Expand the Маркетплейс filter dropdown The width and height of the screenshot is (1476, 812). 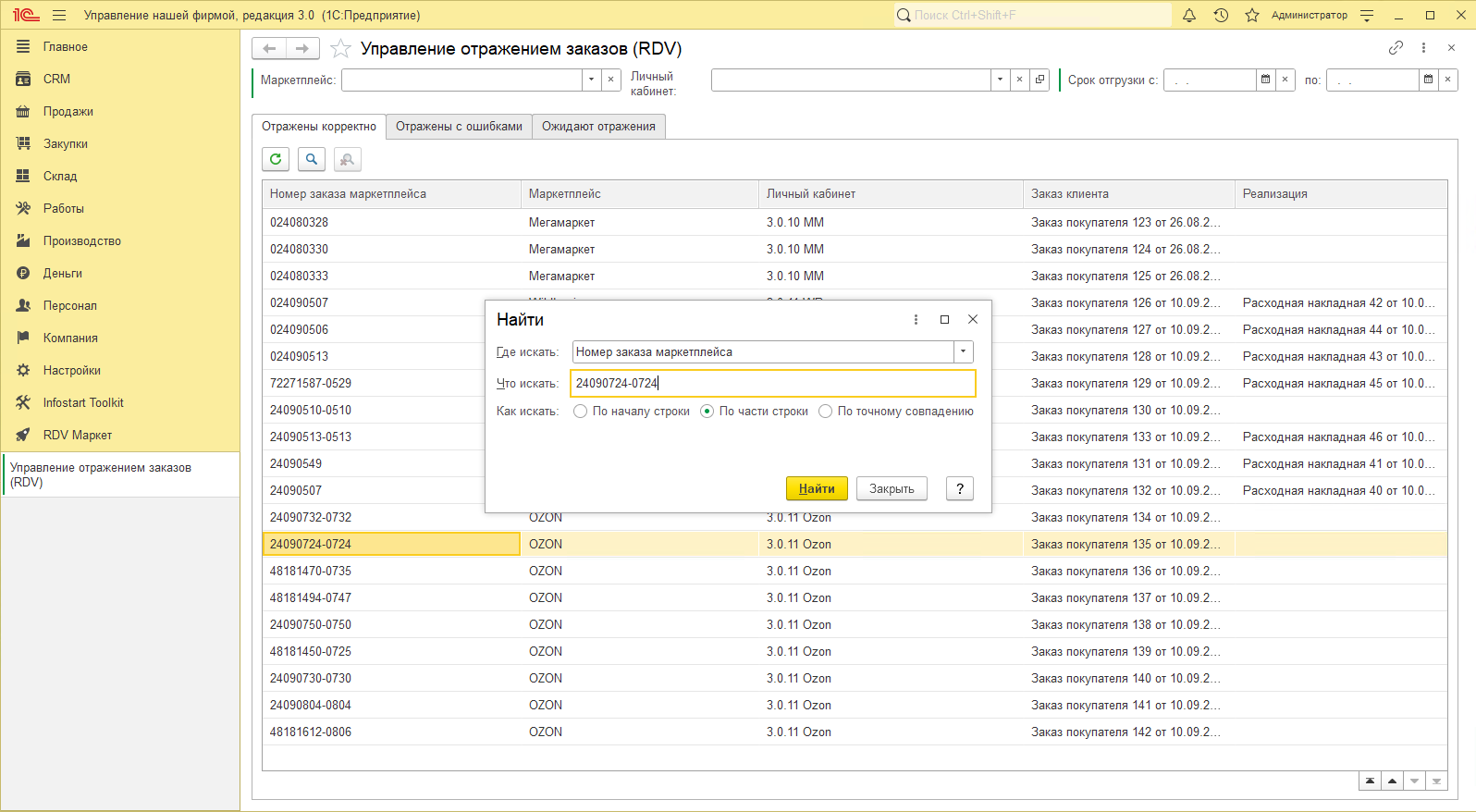591,80
